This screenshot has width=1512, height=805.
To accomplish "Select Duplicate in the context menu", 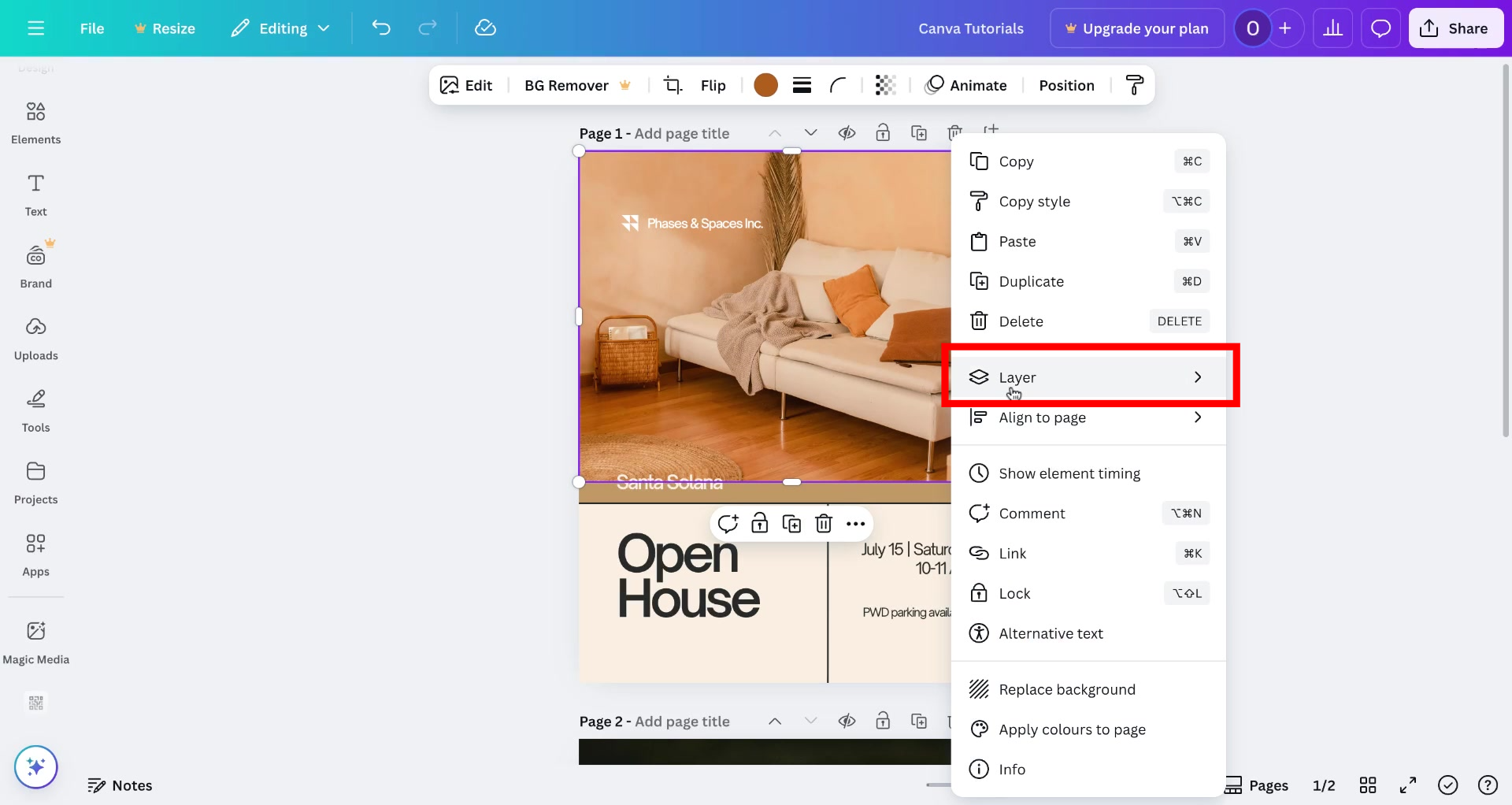I will pyautogui.click(x=1032, y=281).
